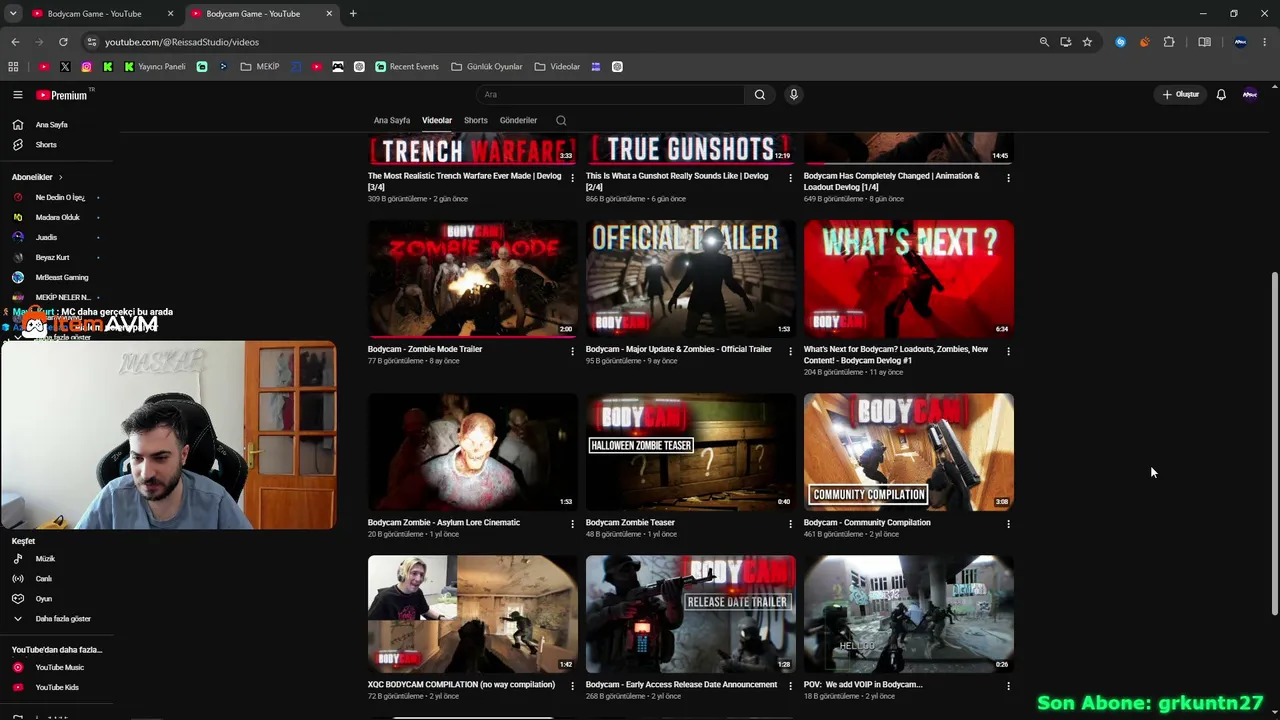Image resolution: width=1280 pixels, height=720 pixels.
Task: Play the Official Trailer thumbnail
Action: (x=691, y=279)
